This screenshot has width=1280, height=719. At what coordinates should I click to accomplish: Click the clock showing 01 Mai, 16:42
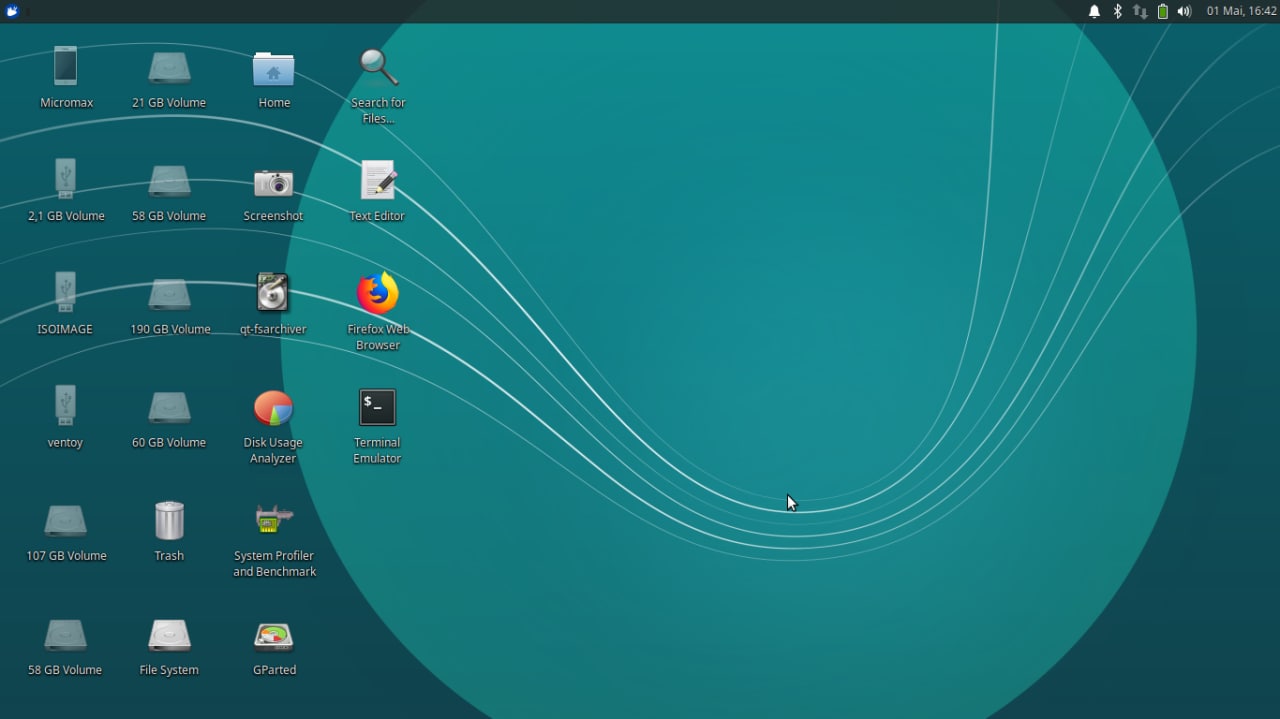(1241, 11)
